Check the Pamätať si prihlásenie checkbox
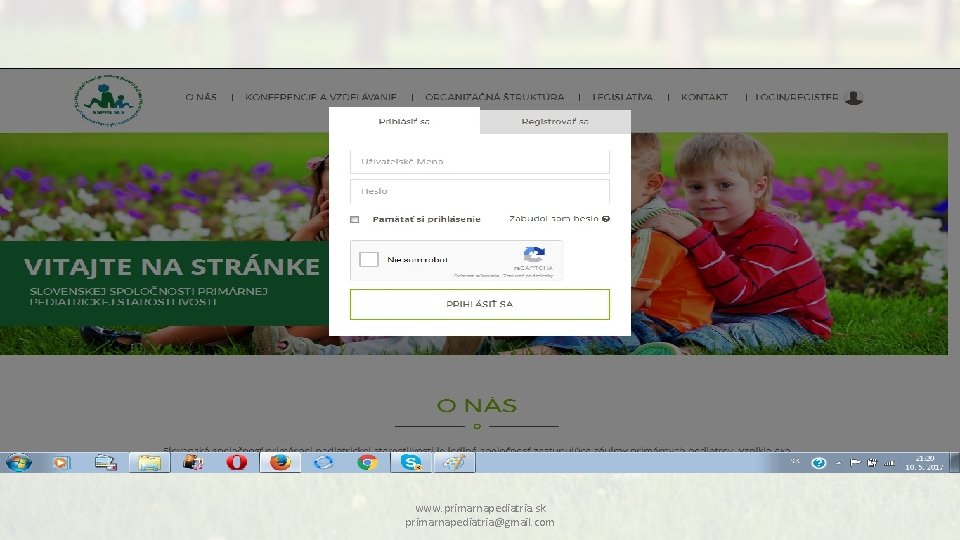The width and height of the screenshot is (960, 540). pos(354,219)
